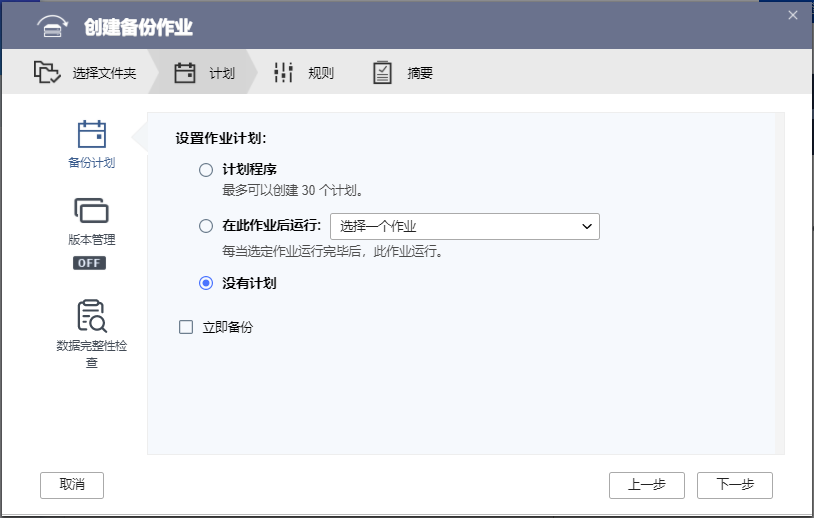Click the 上一步 button

pos(647,485)
